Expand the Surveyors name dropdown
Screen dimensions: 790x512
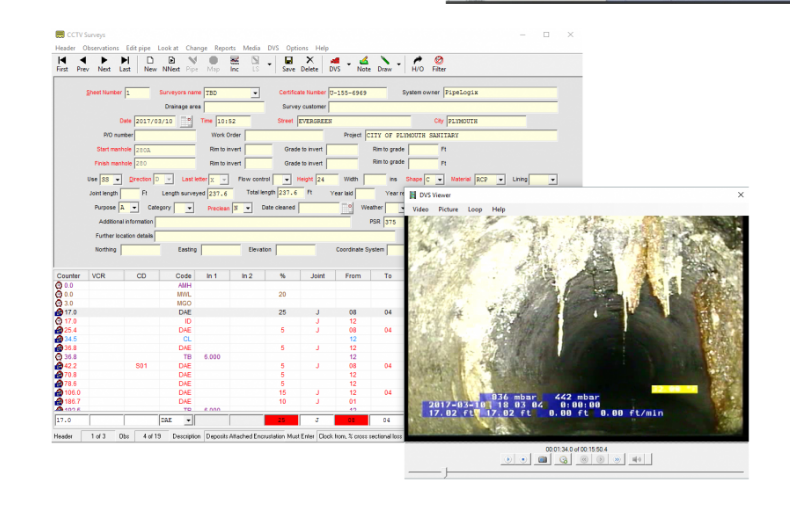255,93
